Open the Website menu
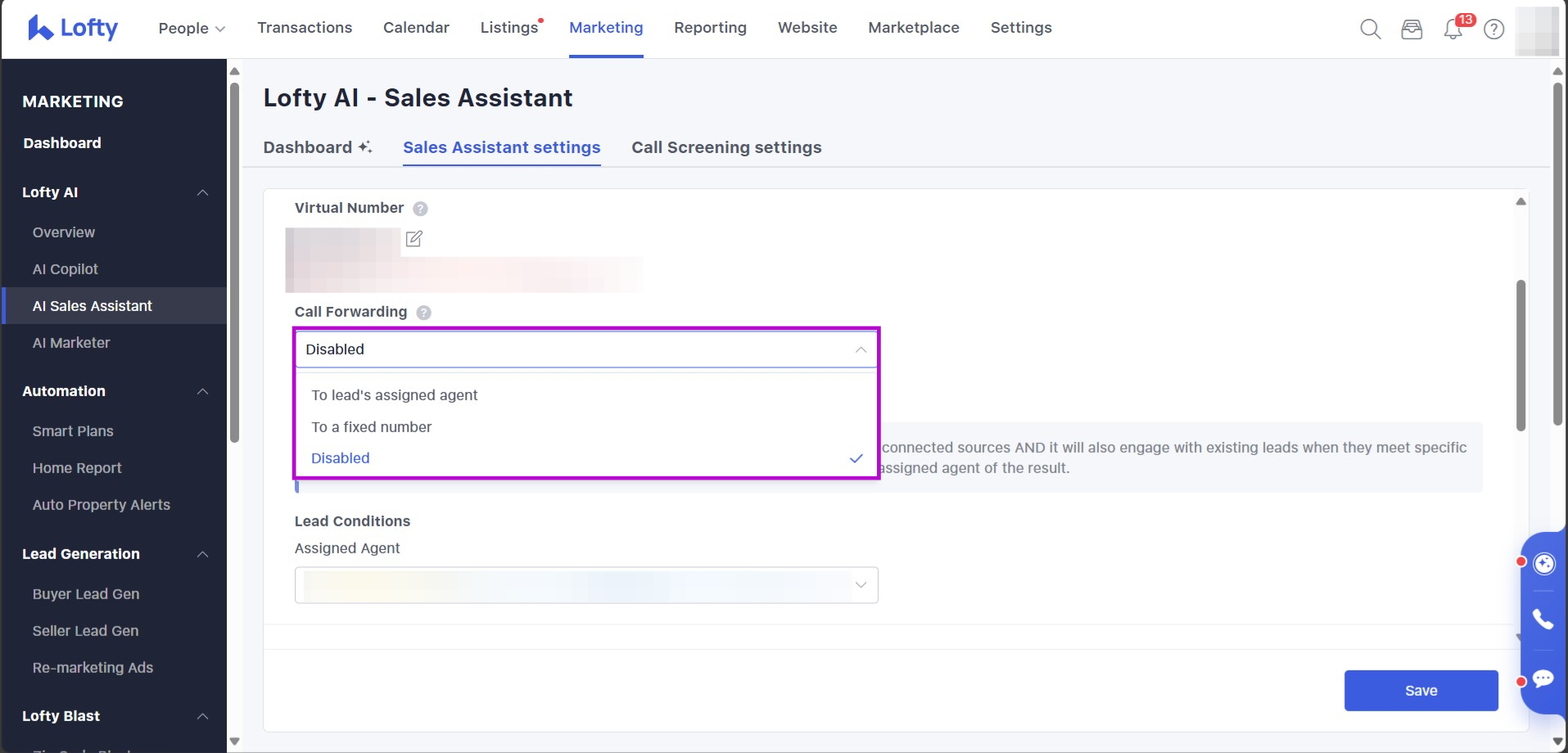The height and width of the screenshot is (753, 1568). pos(807,28)
